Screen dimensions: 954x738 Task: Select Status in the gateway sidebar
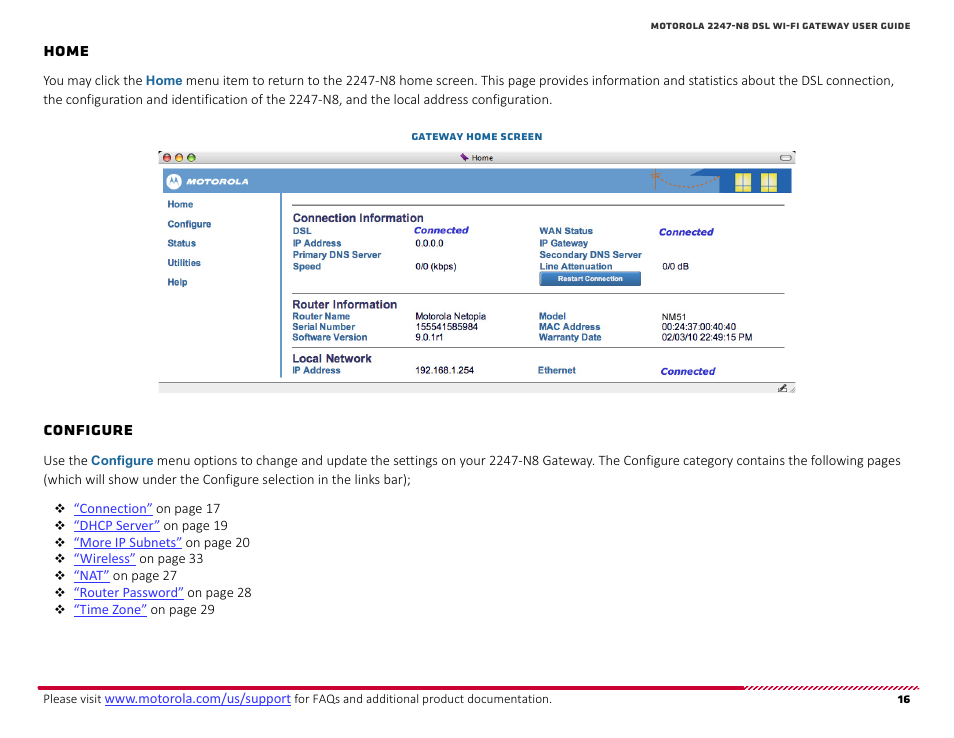(181, 243)
